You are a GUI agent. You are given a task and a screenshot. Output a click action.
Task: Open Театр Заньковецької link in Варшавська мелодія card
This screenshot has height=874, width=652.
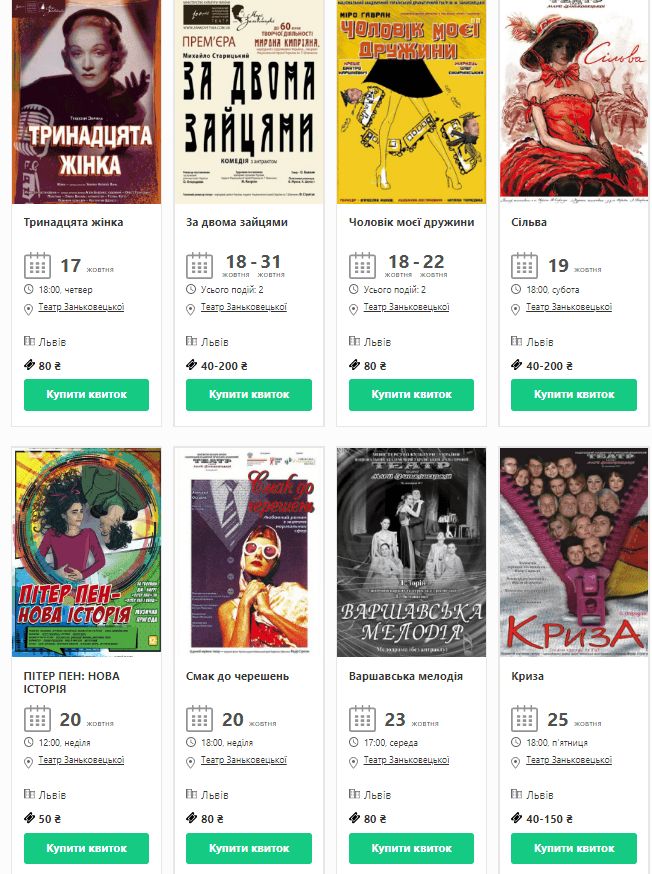pos(406,760)
